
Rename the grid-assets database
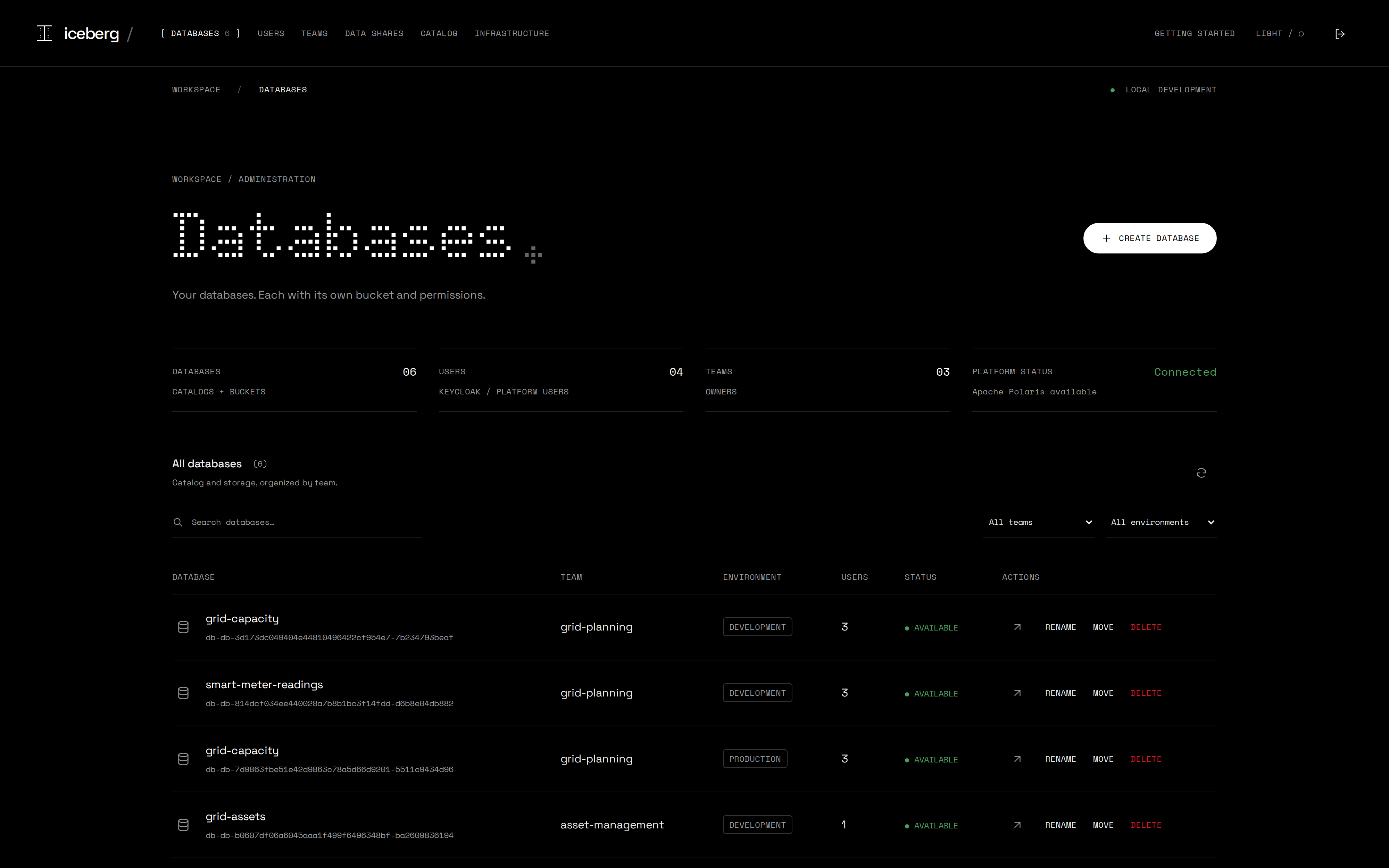(1061, 825)
